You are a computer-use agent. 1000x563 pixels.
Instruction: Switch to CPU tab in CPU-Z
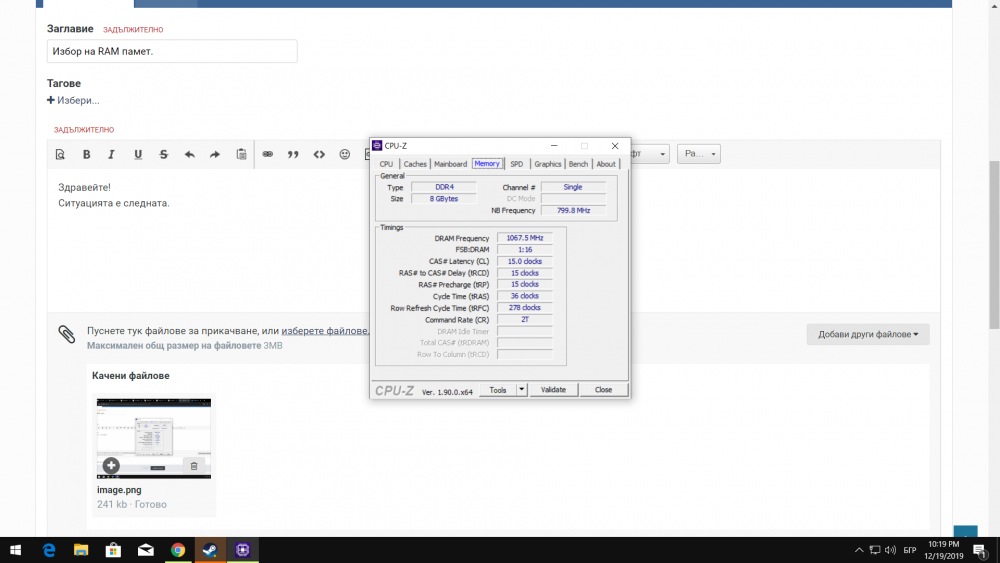[x=386, y=164]
